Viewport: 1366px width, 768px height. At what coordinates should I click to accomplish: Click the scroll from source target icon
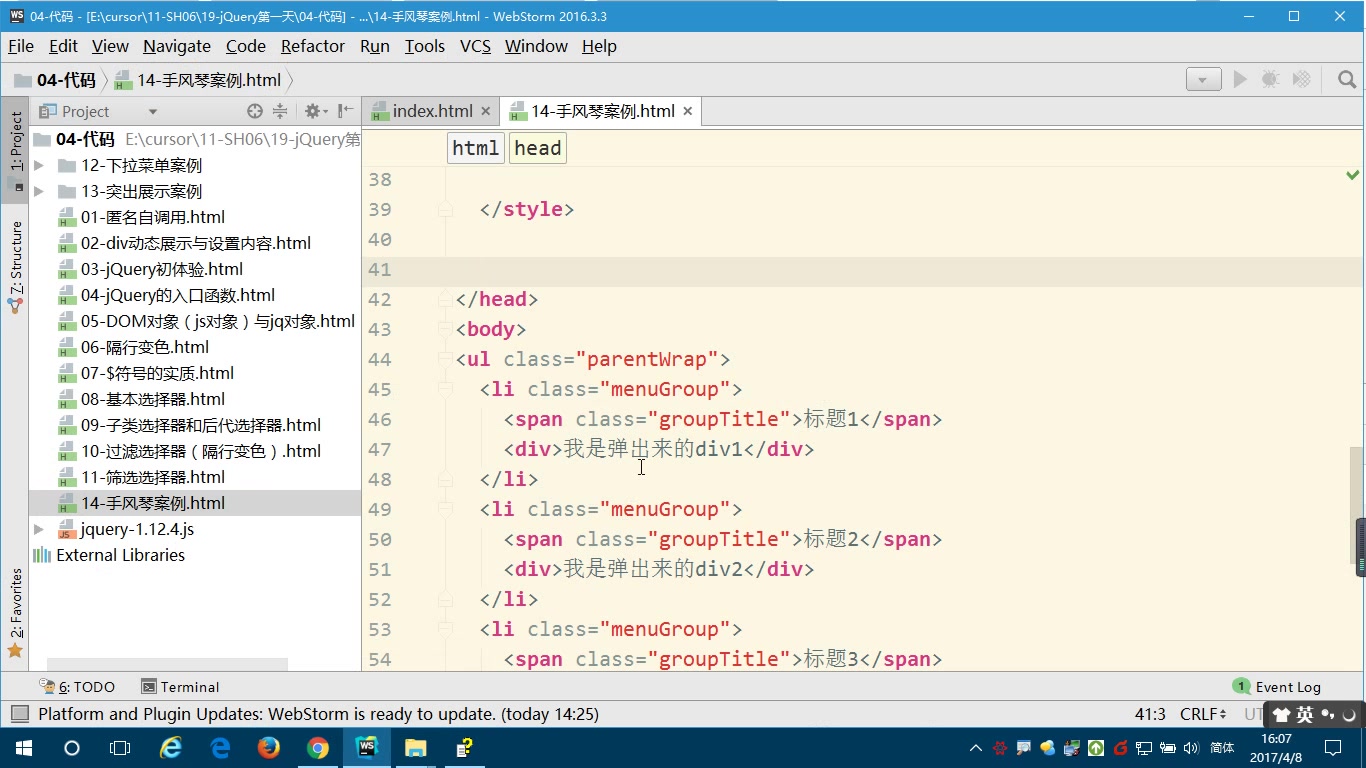[x=255, y=111]
